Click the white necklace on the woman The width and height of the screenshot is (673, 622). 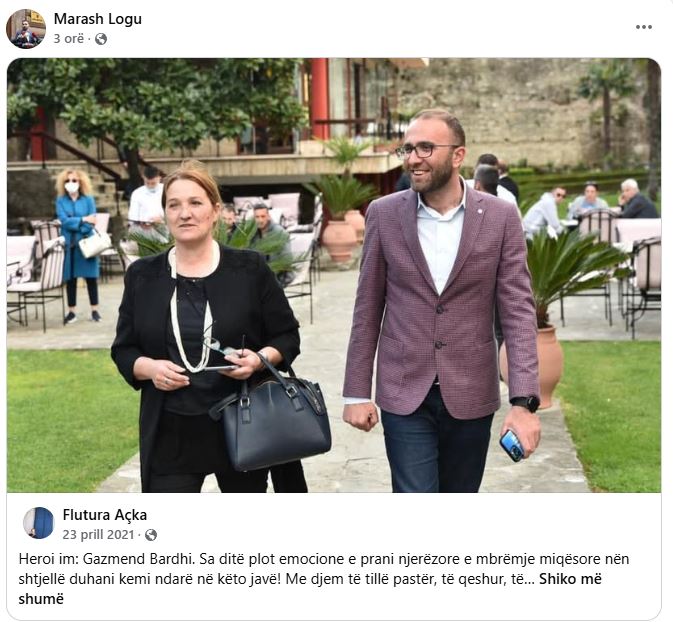[x=191, y=313]
